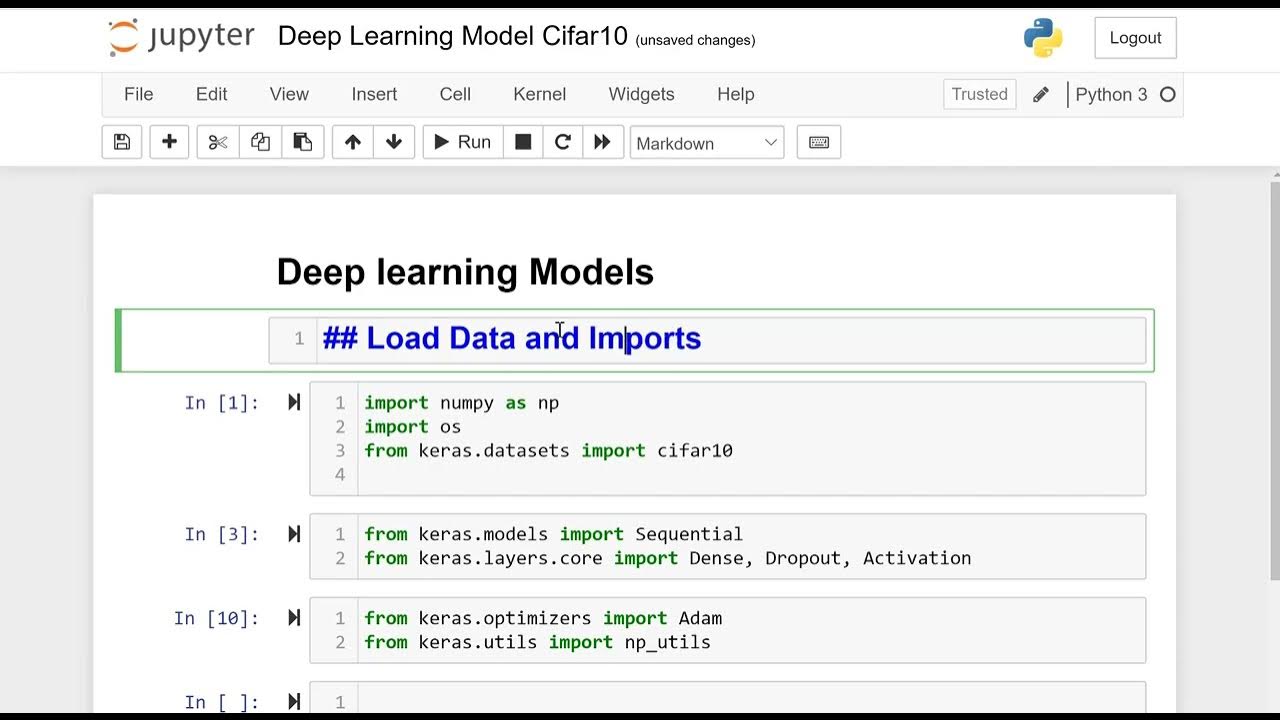
Task: Cut selected cells with the scissors icon
Action: (x=218, y=142)
